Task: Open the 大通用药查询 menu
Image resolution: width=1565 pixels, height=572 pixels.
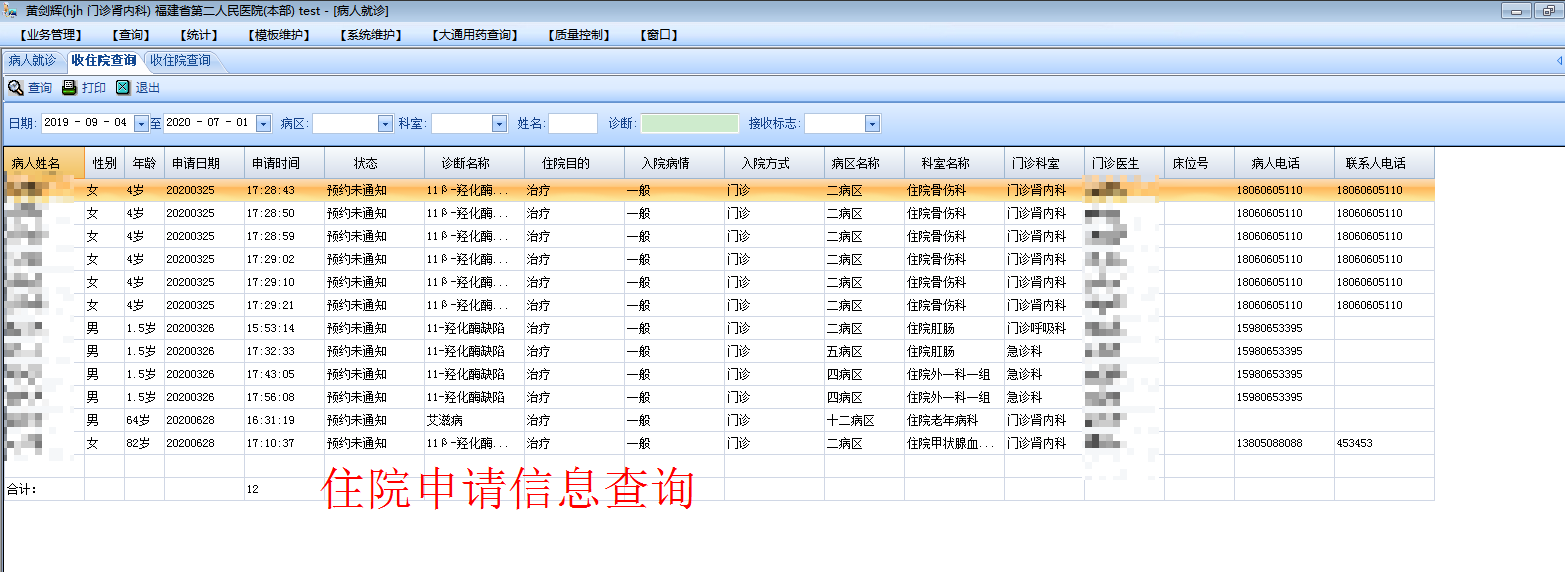Action: [475, 34]
